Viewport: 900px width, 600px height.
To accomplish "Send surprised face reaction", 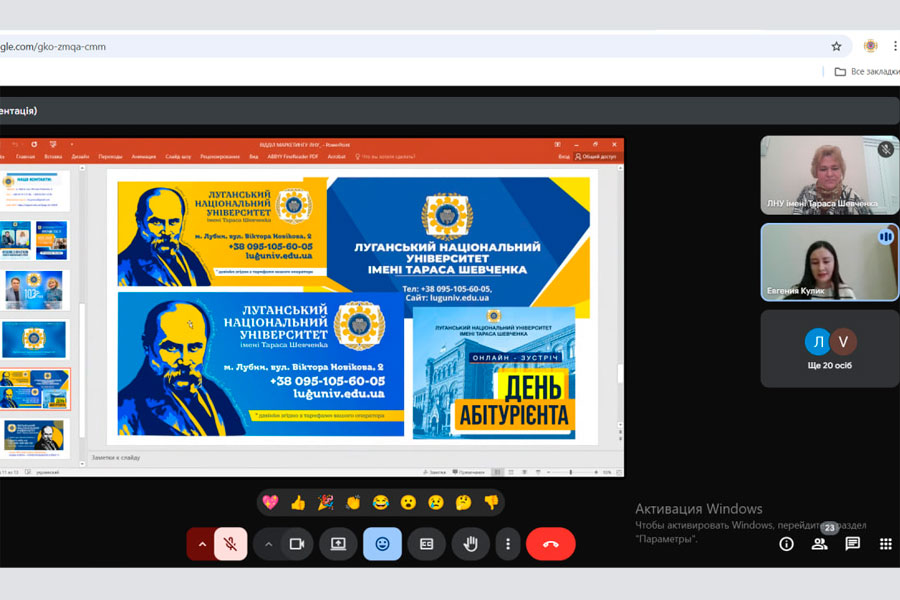I will 408,502.
